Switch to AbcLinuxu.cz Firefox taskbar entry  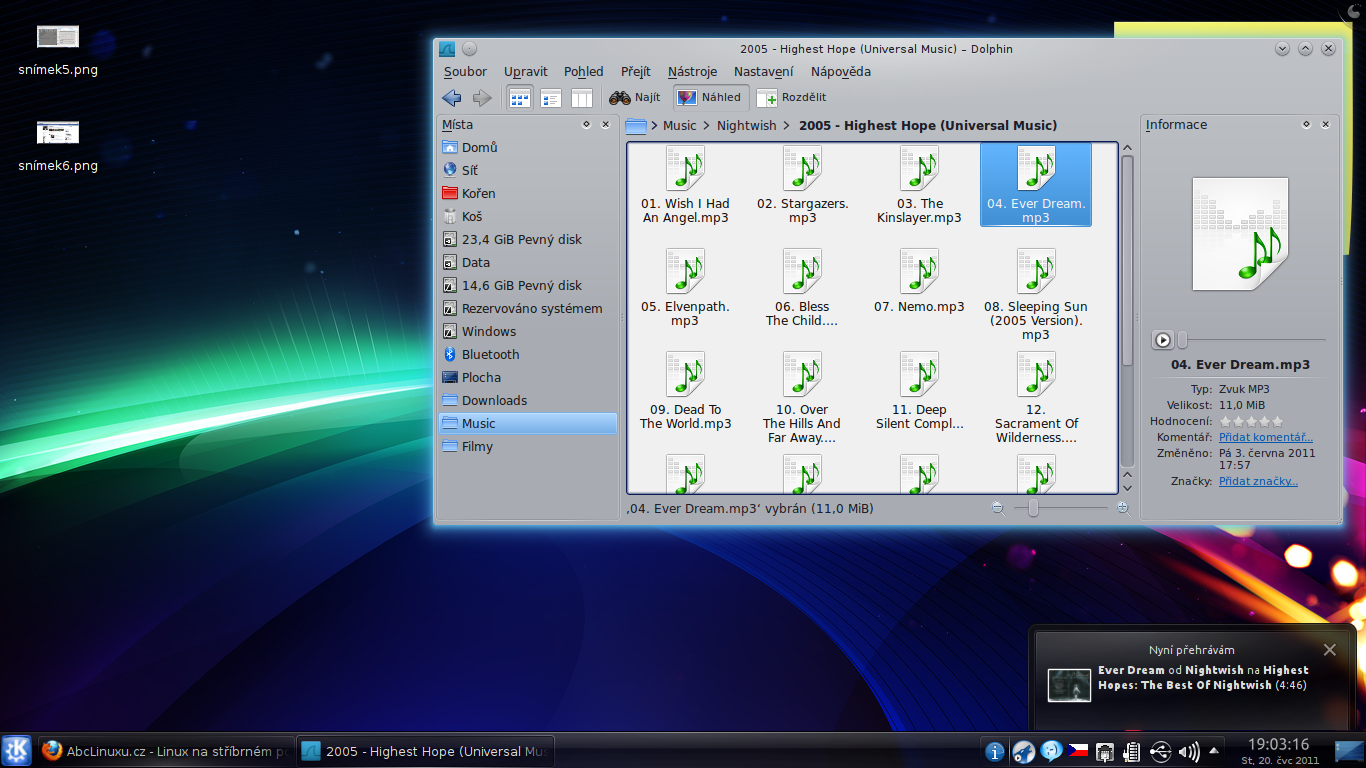(166, 751)
